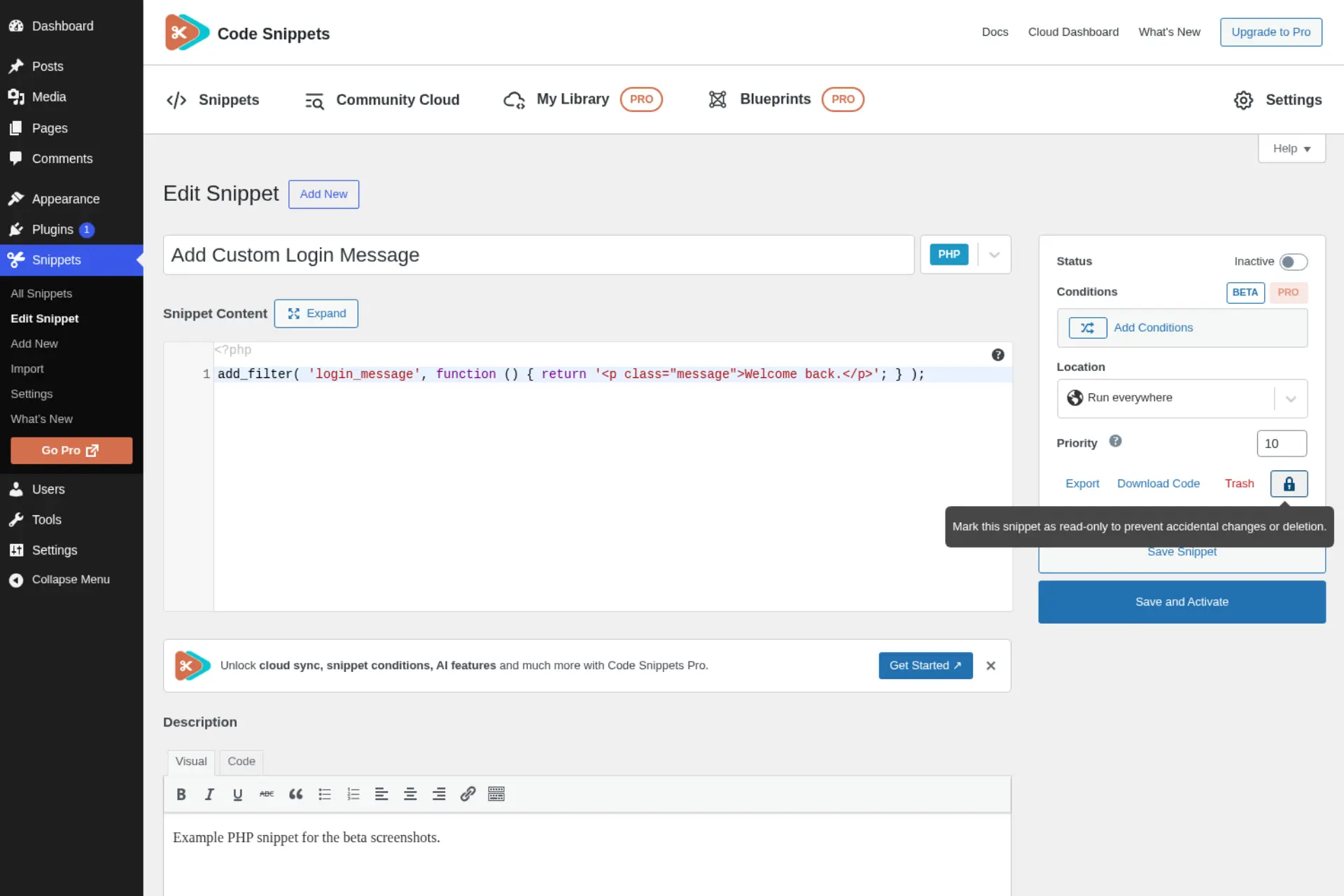Viewport: 1344px width, 896px height.
Task: Apply underline formatting in description
Action: [238, 794]
